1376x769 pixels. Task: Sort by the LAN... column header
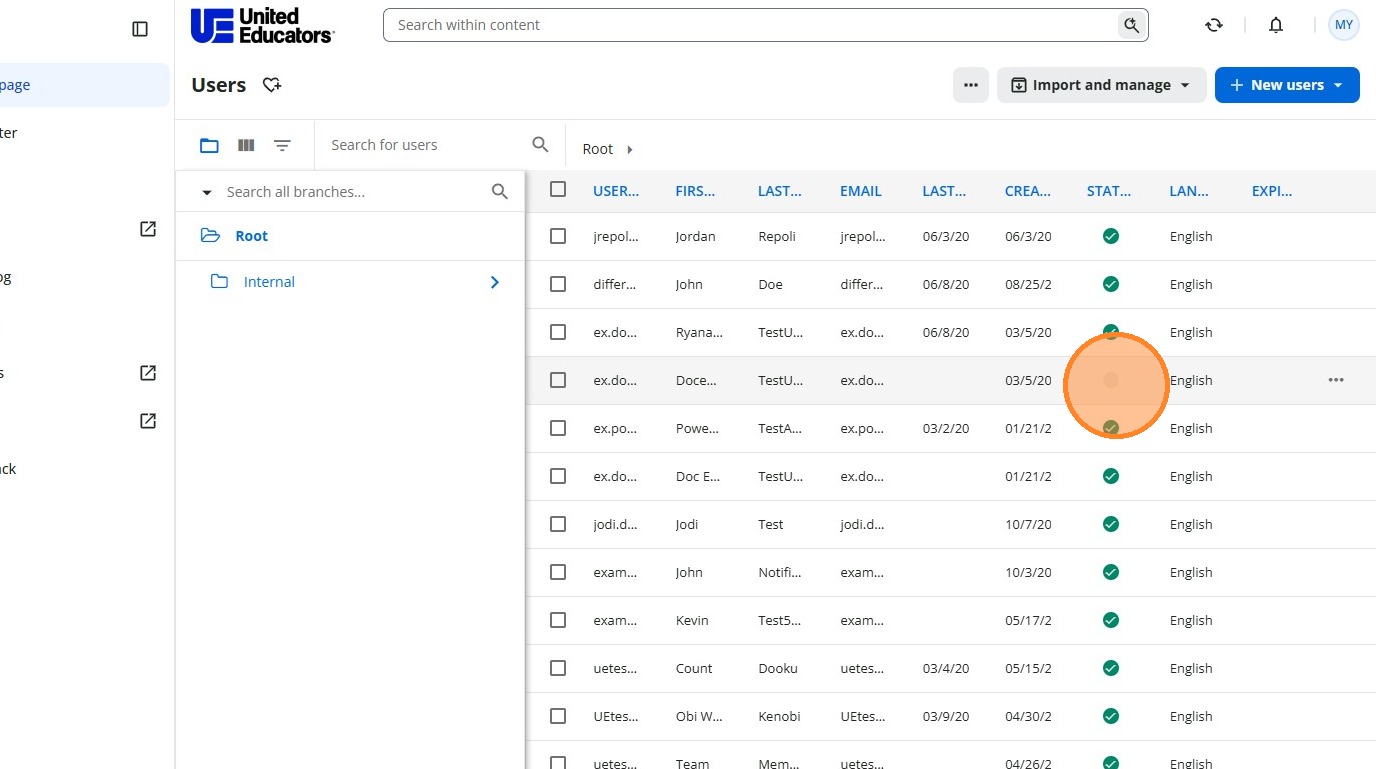(x=1189, y=191)
